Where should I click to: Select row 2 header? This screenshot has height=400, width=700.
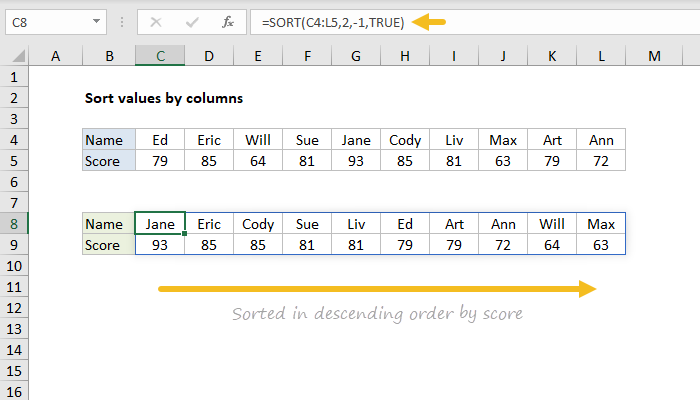point(14,98)
